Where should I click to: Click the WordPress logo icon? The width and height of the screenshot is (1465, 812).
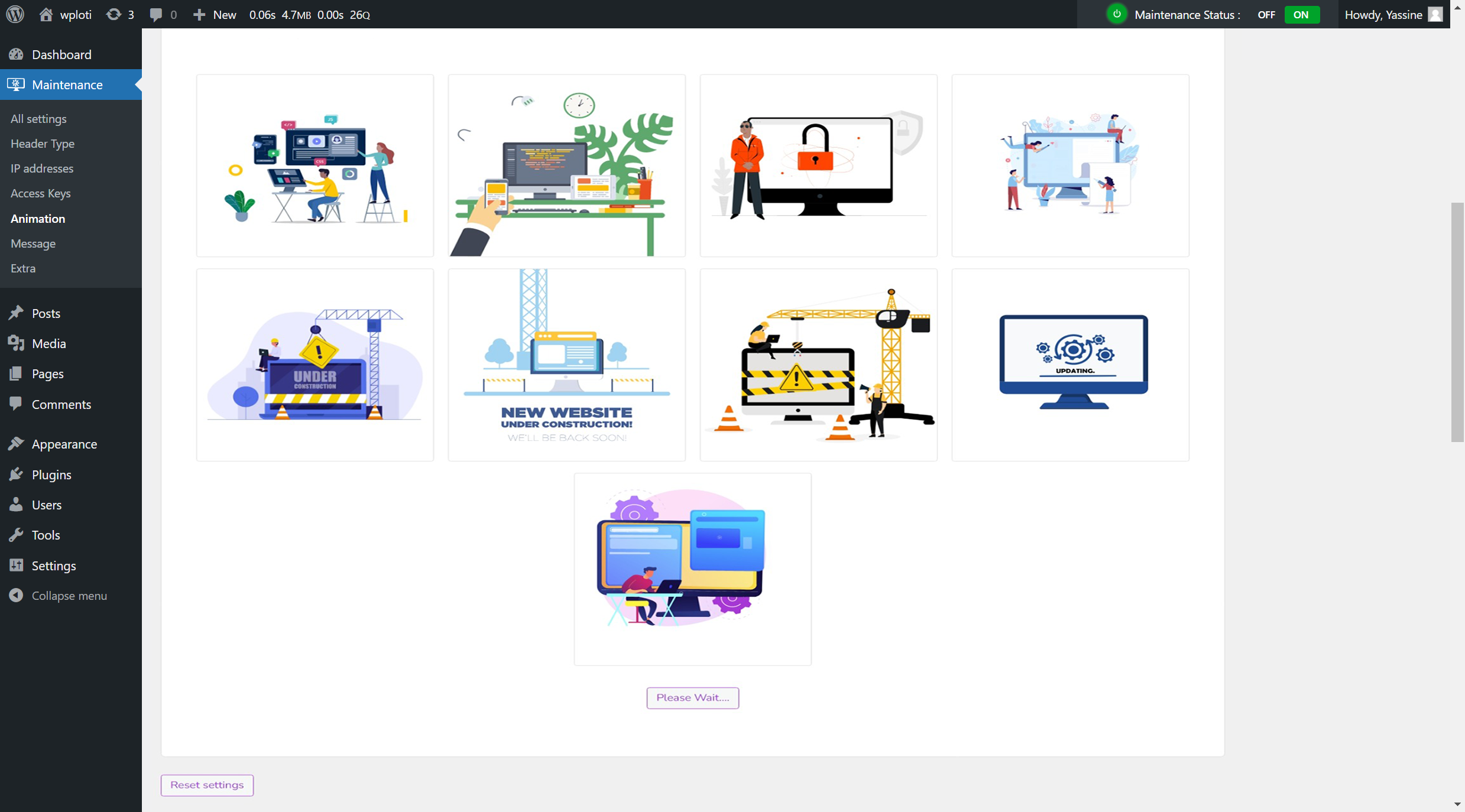point(15,14)
